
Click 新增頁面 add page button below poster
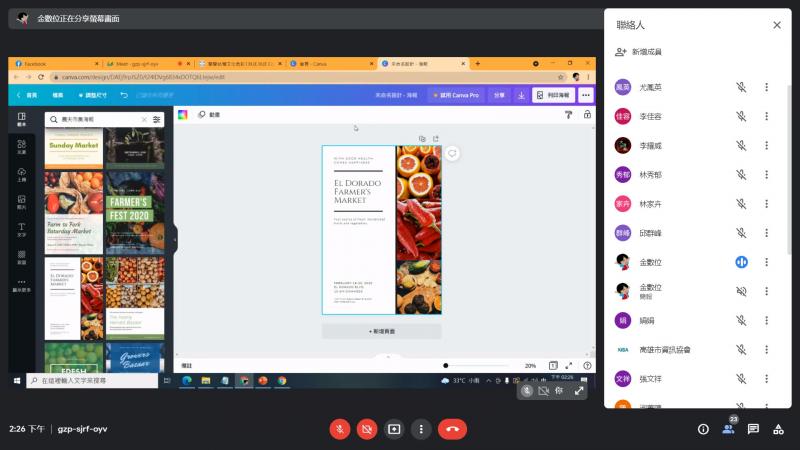tap(382, 331)
